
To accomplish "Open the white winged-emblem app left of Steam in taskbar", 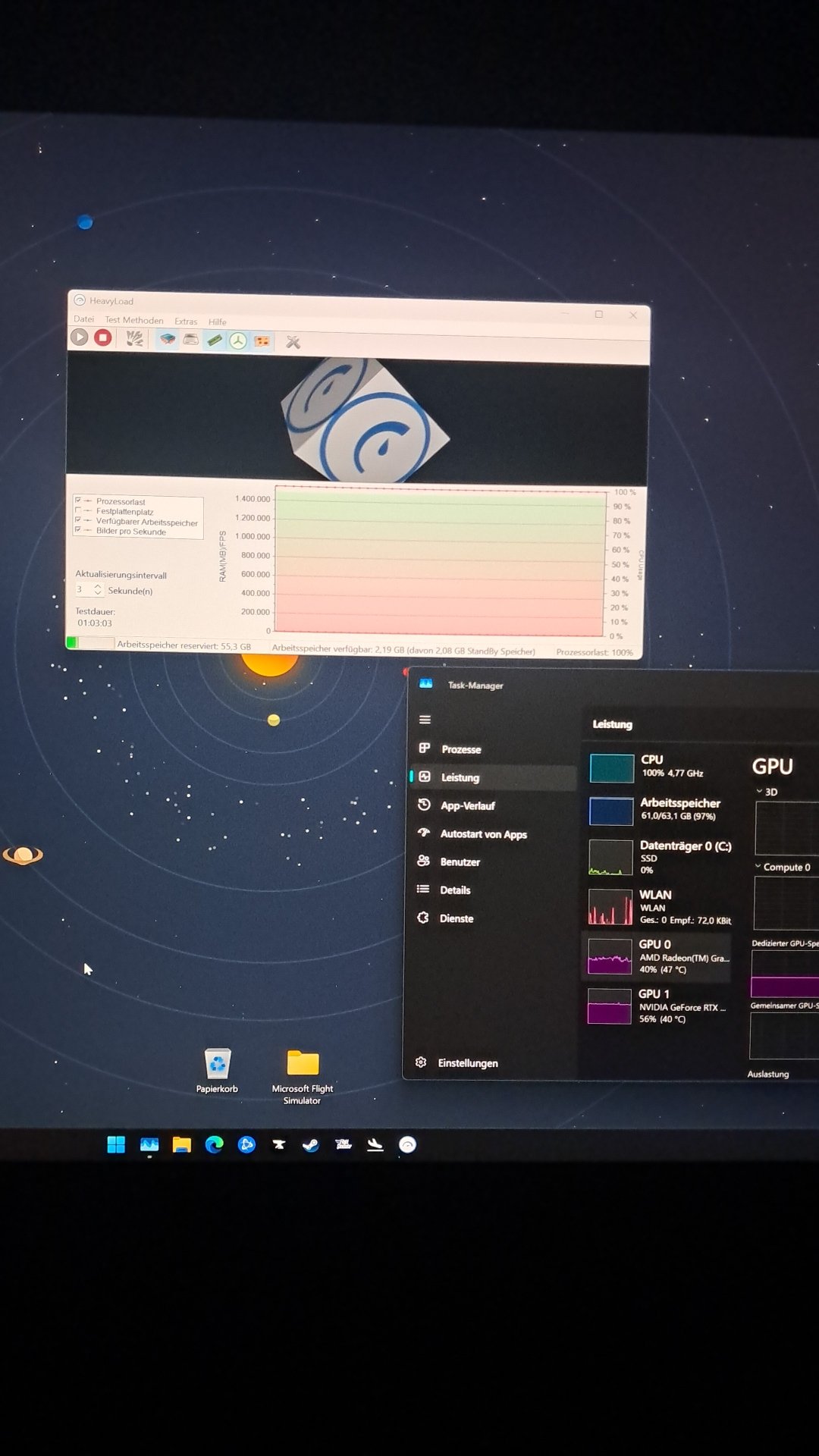I will point(278,1145).
